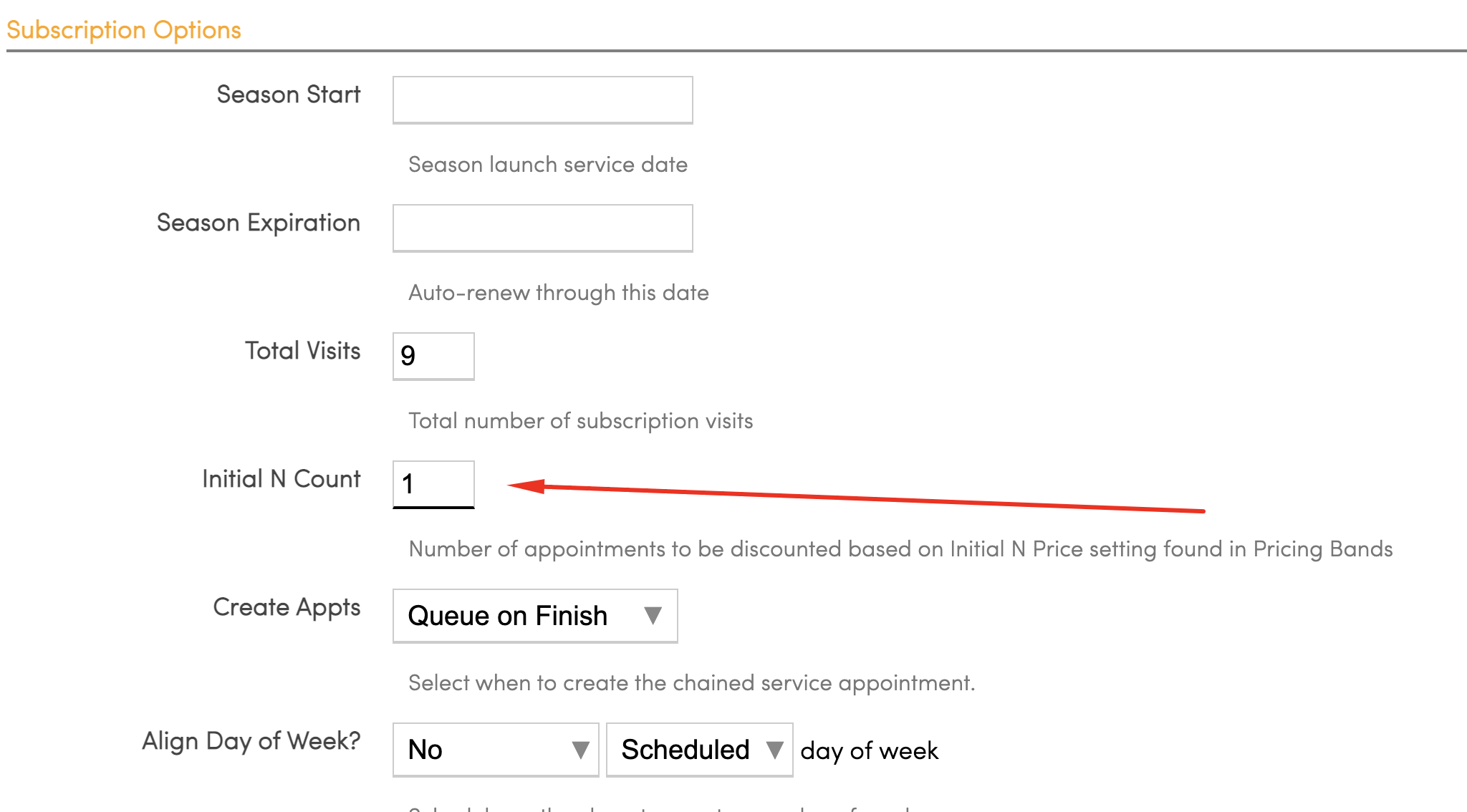Click the 'Total number of subscription visits' hint
The width and height of the screenshot is (1467, 812).
tap(580, 421)
